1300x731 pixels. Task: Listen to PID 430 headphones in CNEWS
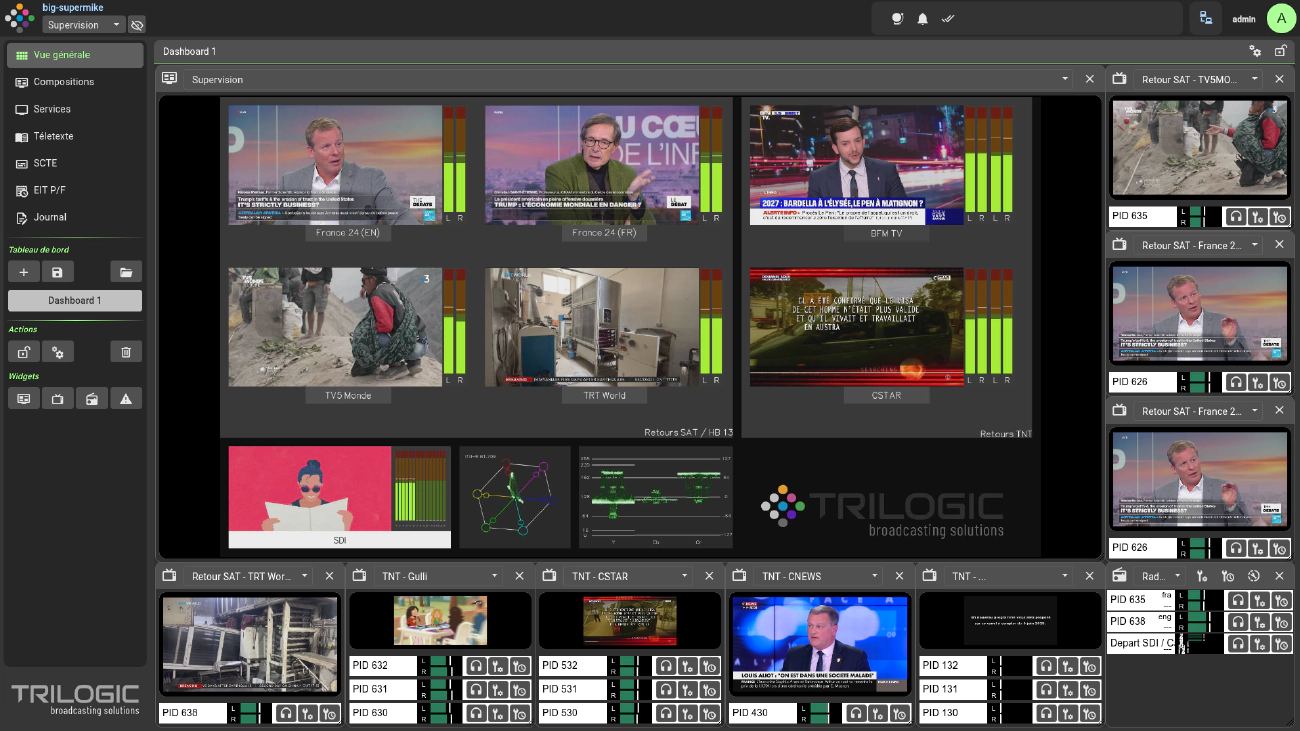855,713
